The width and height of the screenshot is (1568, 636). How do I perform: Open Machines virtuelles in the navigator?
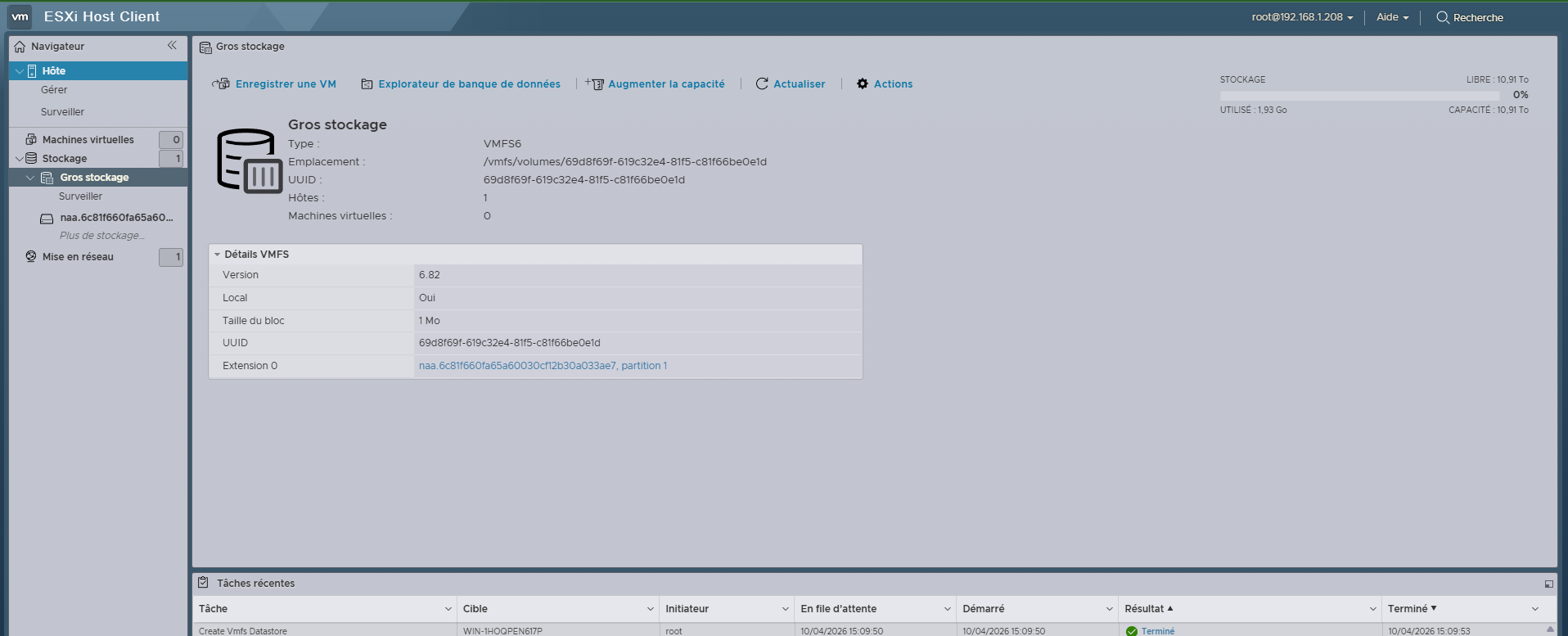tap(88, 140)
